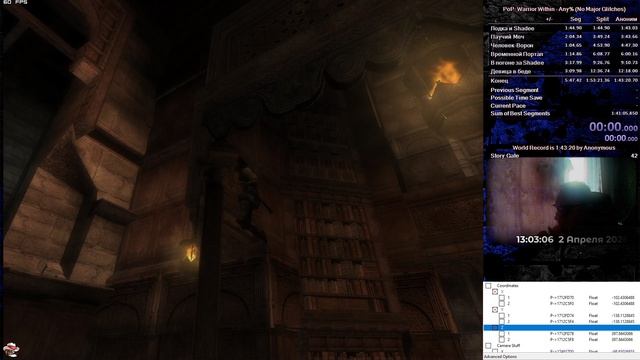Select the 'Человек-Ворон' split row
Image resolution: width=640 pixels, height=360 pixels.
click(564, 45)
